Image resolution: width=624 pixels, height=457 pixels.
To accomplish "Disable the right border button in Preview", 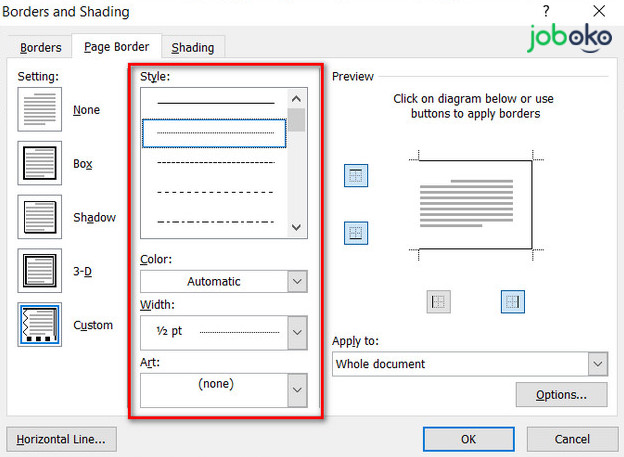I will [x=512, y=301].
